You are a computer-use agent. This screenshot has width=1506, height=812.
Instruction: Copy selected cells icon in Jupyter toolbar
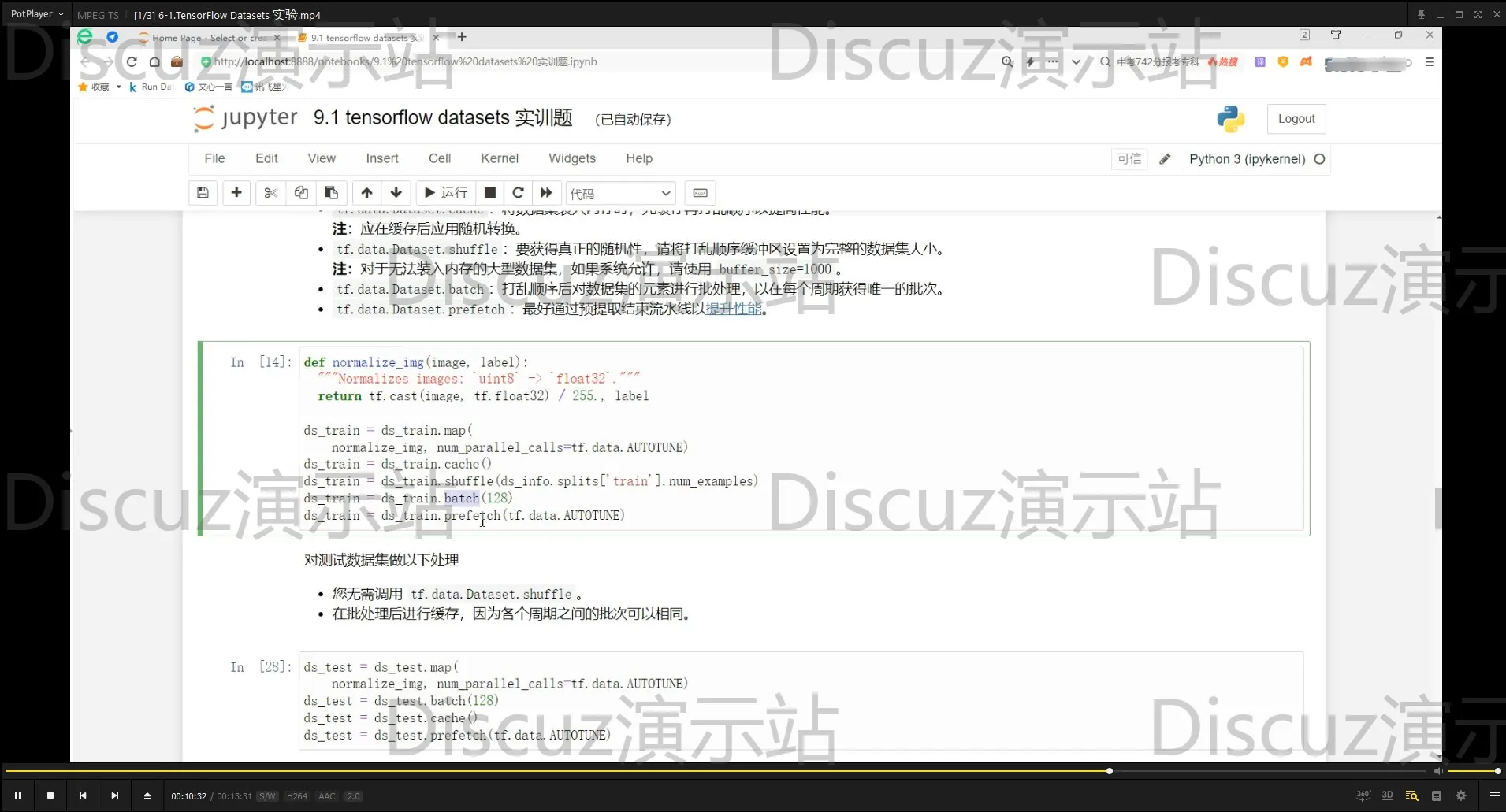tap(301, 193)
